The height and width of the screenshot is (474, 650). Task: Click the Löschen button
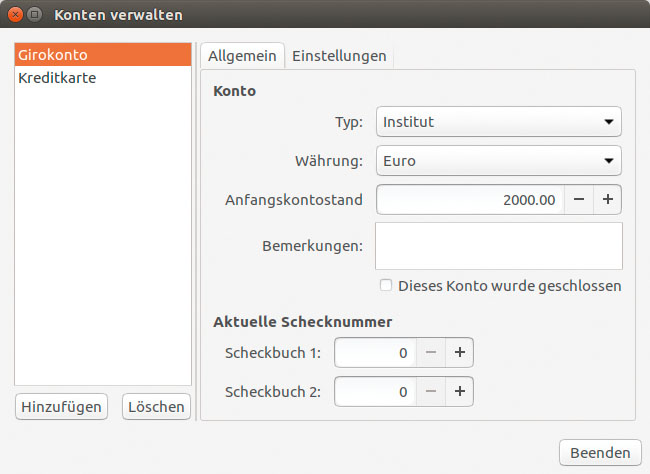(x=156, y=406)
